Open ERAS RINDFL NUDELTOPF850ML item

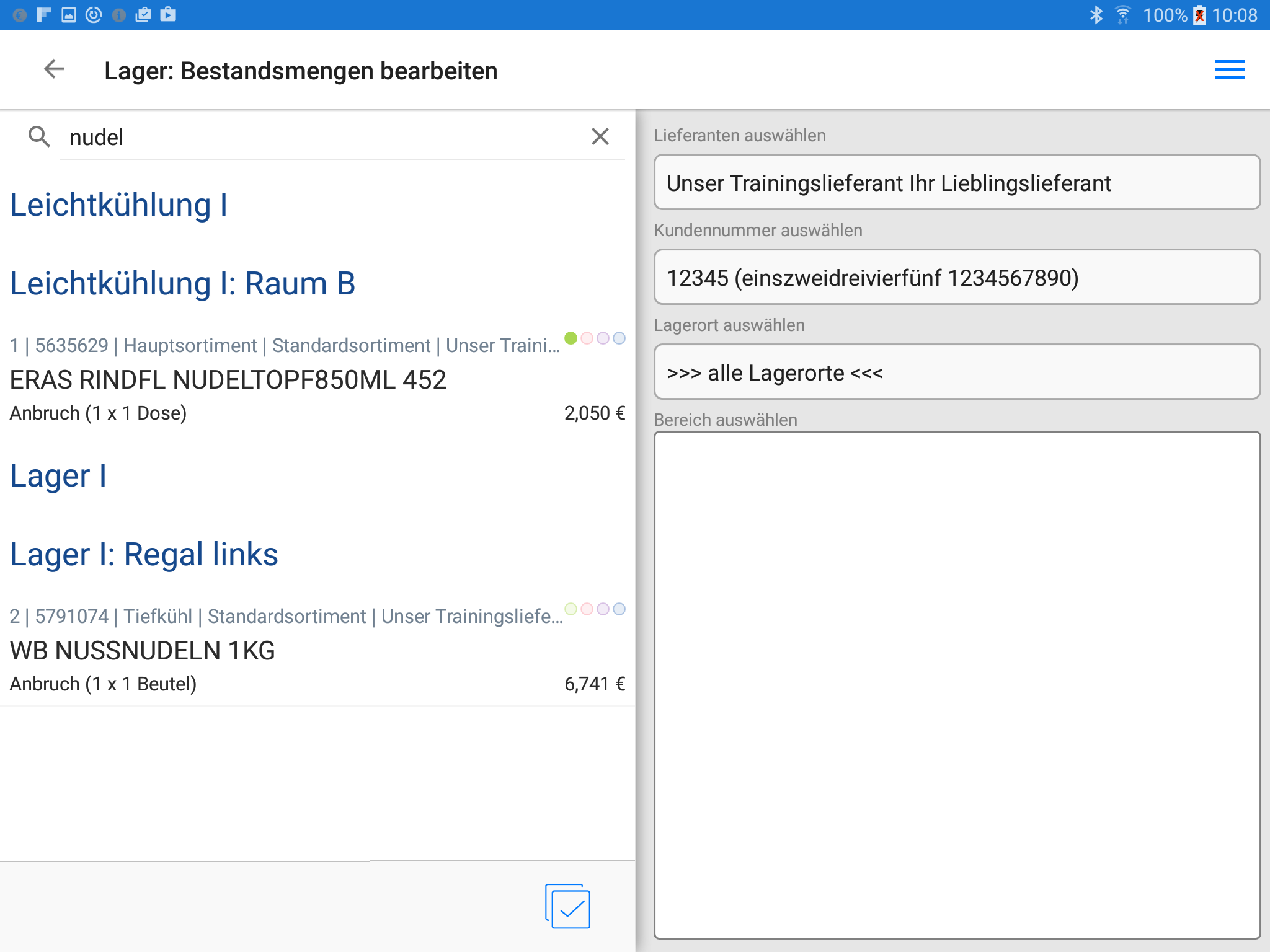tap(228, 380)
